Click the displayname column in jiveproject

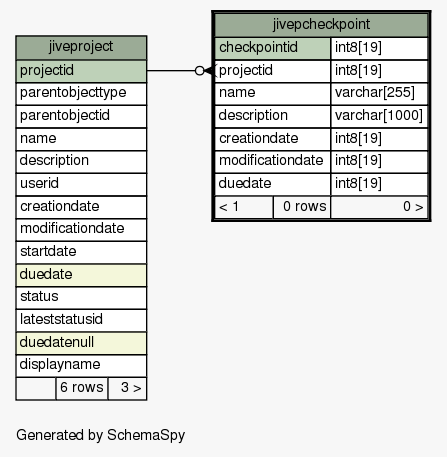coord(81,366)
